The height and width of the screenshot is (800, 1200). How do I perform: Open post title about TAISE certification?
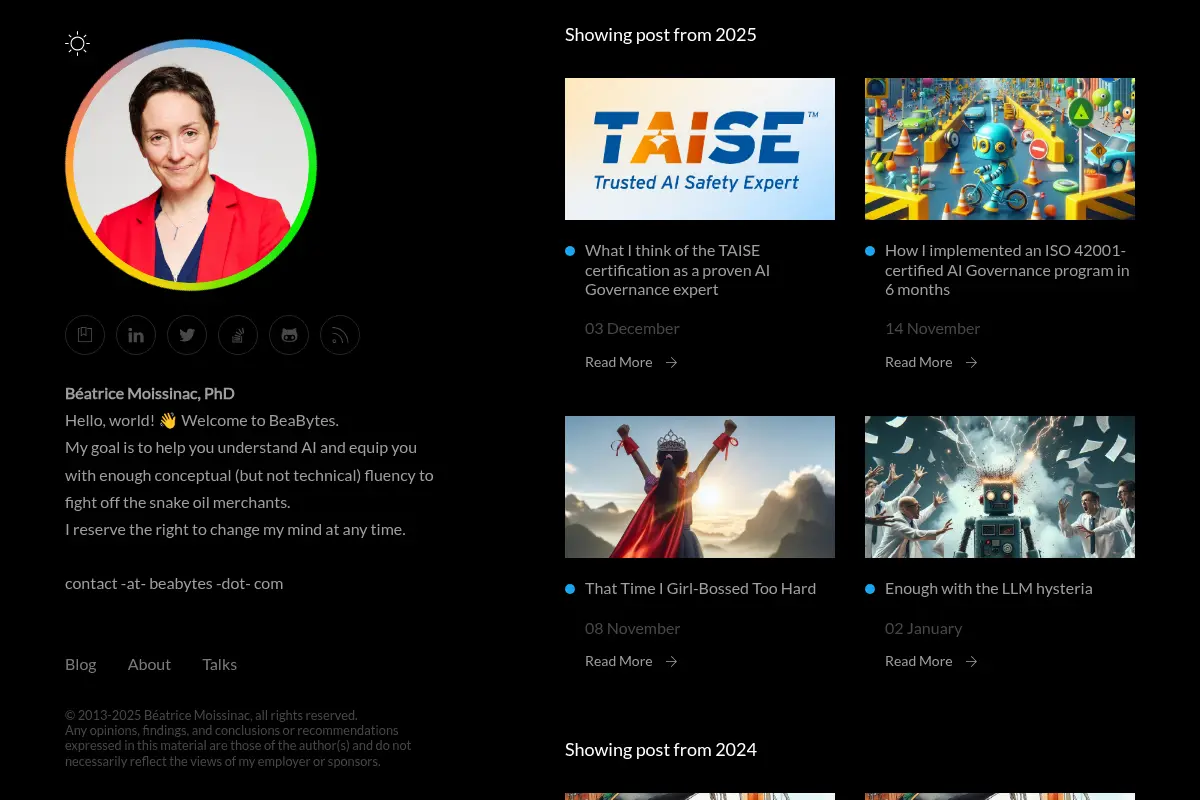[678, 270]
